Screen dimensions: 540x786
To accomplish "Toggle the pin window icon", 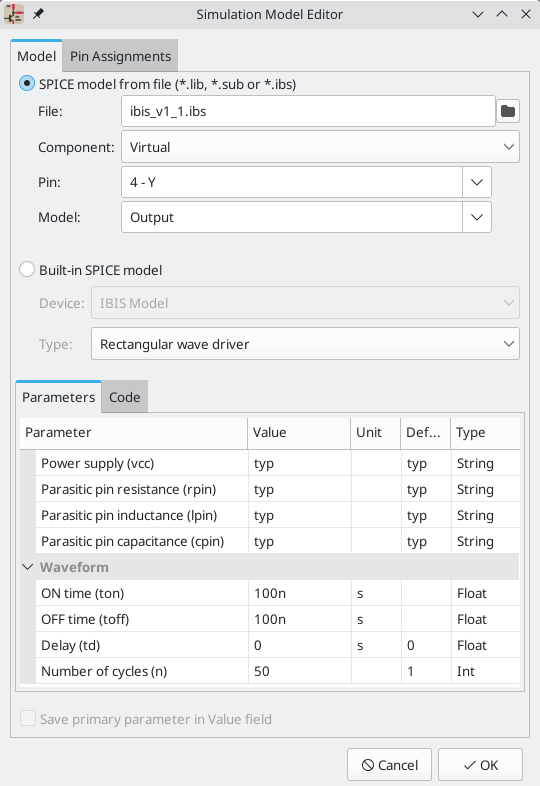I will click(x=38, y=14).
